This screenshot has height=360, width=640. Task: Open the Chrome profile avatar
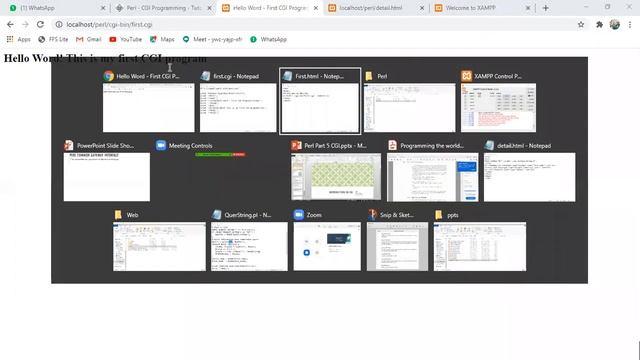[615, 24]
